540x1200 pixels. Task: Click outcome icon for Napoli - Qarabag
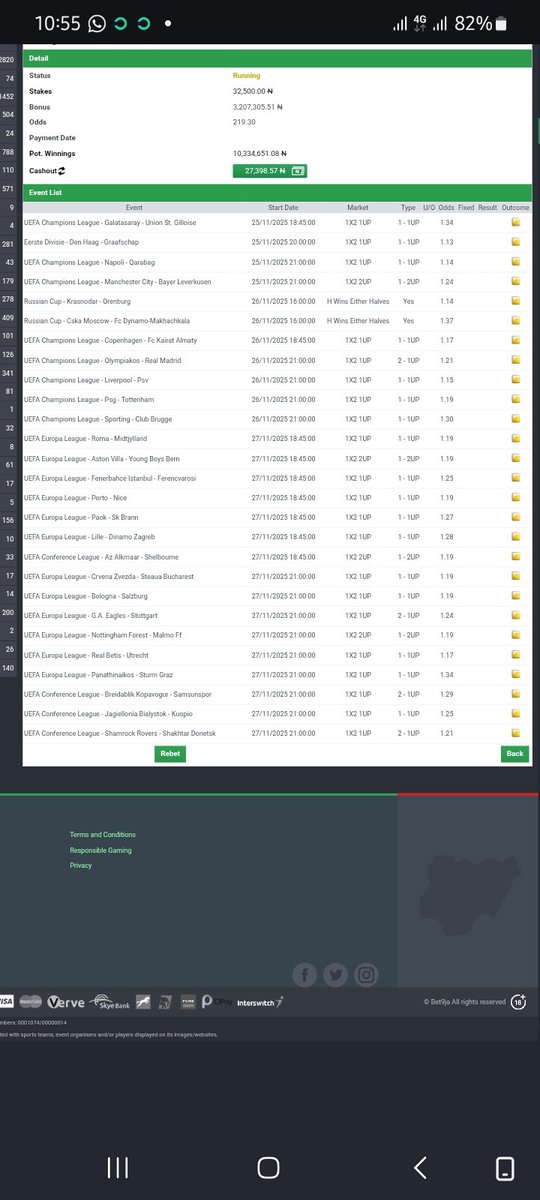516,262
